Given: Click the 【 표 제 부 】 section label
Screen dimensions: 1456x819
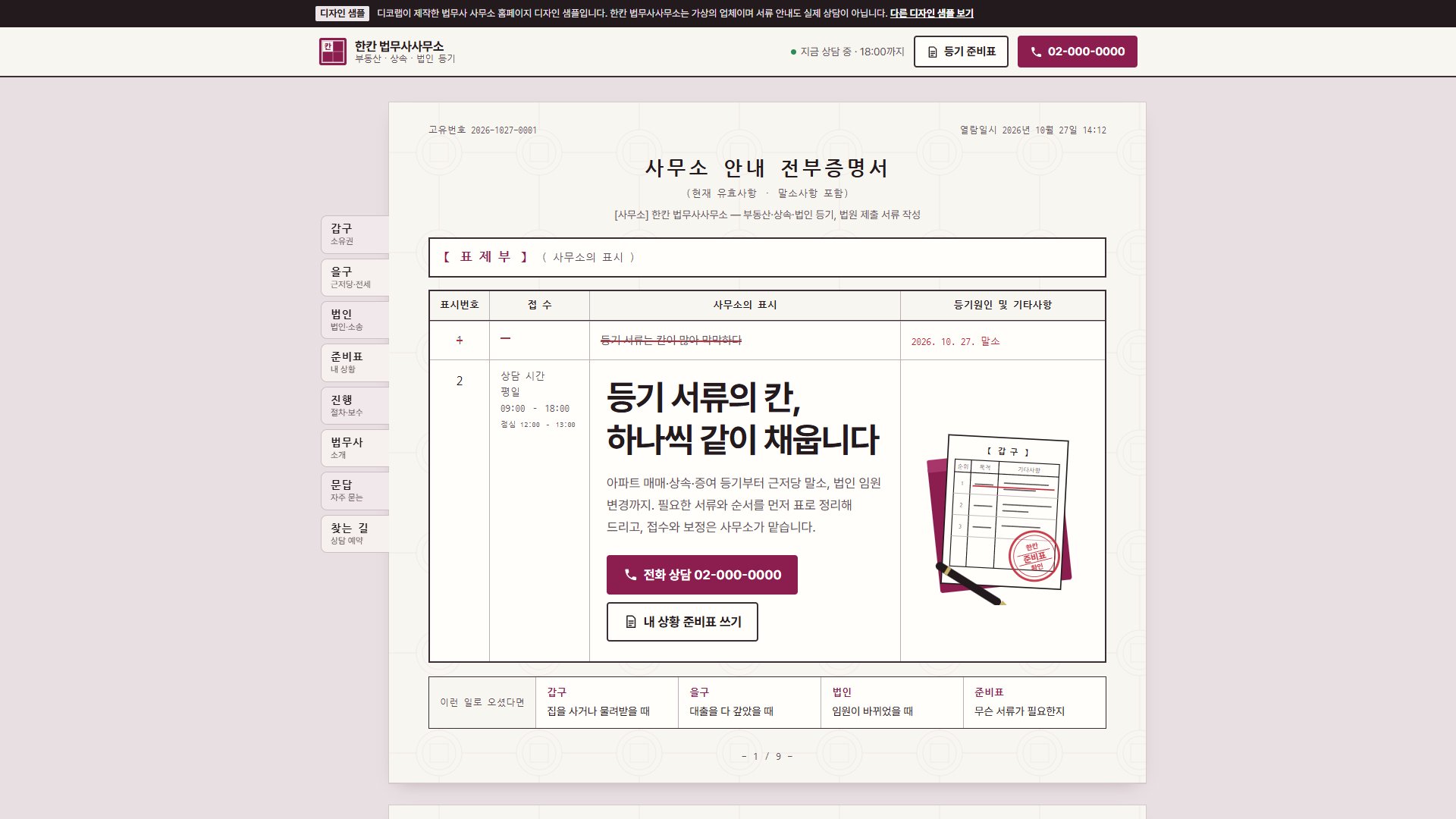Looking at the screenshot, I should click(486, 257).
